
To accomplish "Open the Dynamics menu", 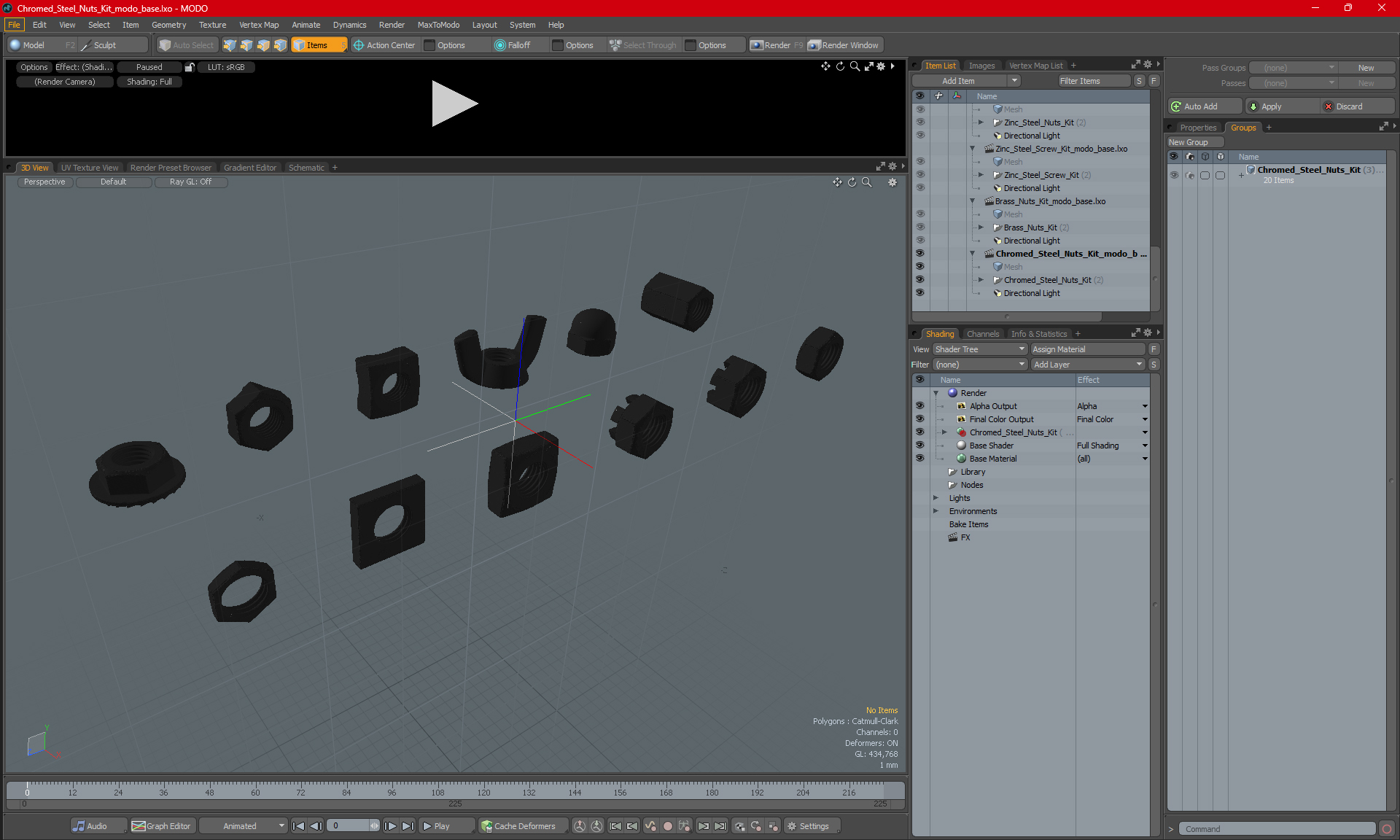I will (x=349, y=25).
